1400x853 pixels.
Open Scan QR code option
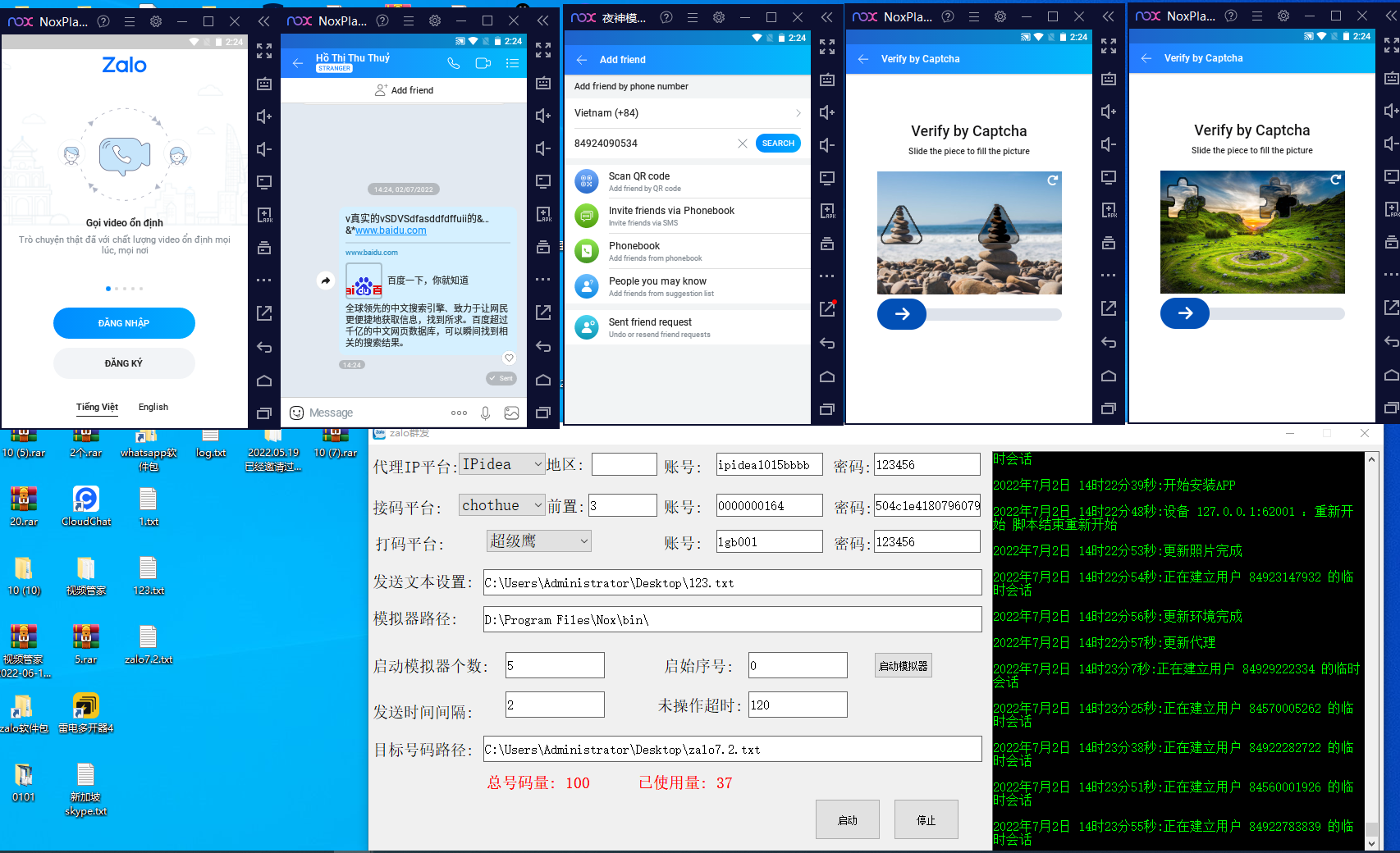coord(688,181)
